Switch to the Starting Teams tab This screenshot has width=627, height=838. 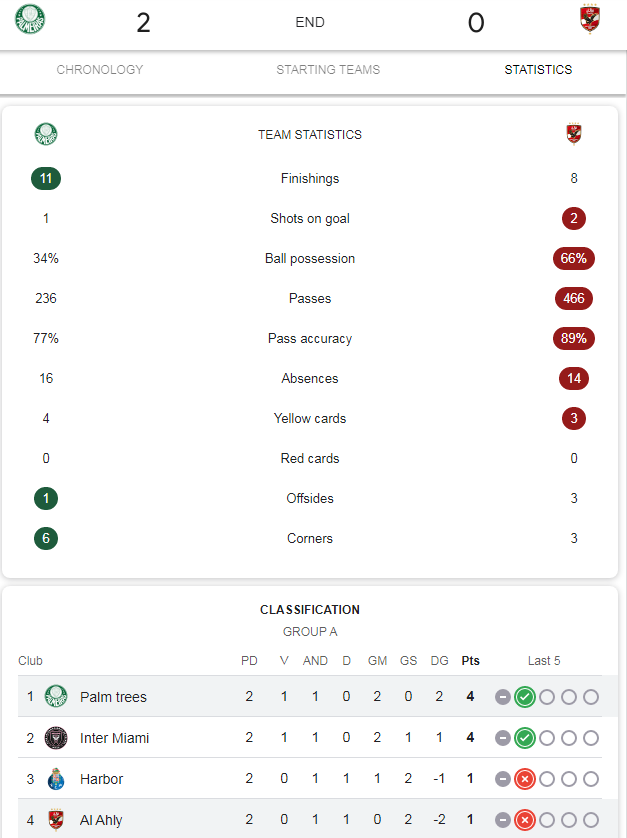(328, 69)
